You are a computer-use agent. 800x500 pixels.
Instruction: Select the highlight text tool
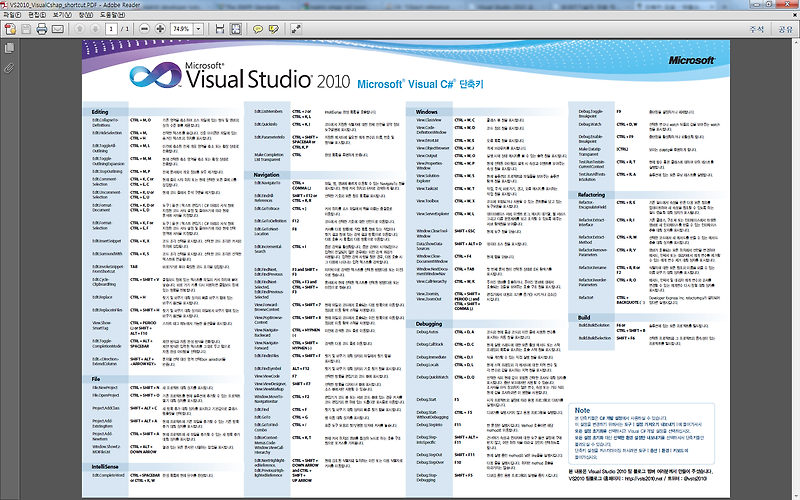(x=273, y=29)
